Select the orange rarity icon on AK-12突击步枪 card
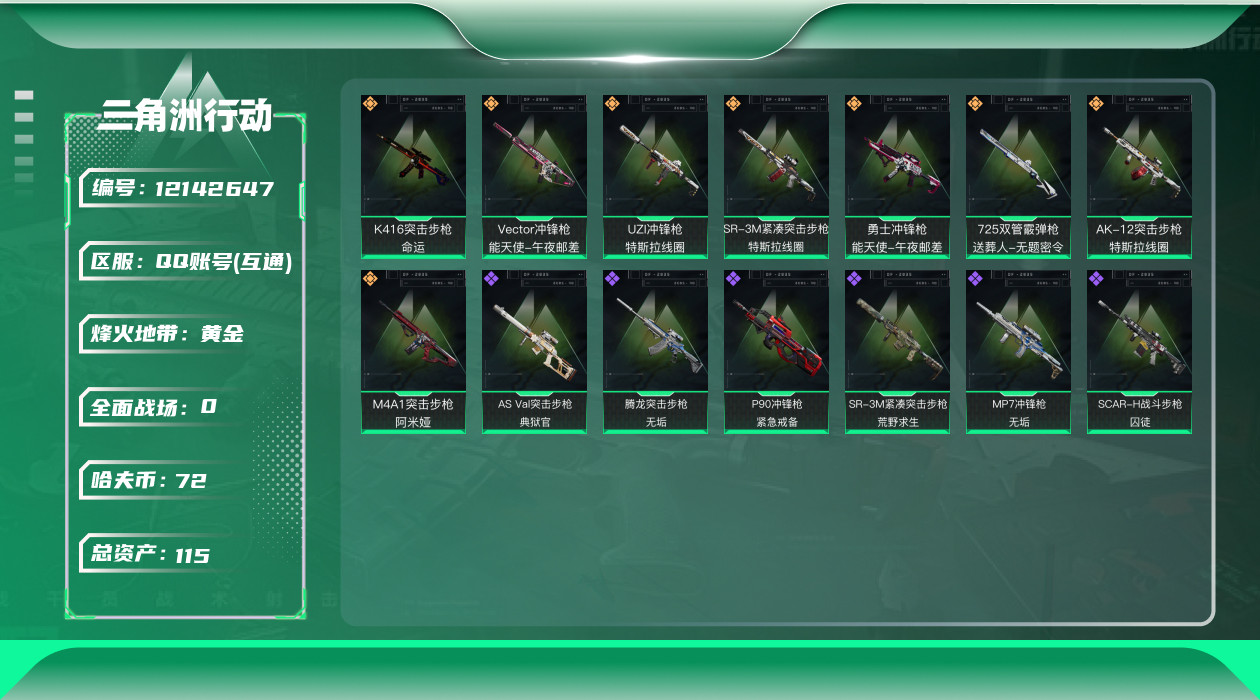1260x700 pixels. coord(1096,103)
